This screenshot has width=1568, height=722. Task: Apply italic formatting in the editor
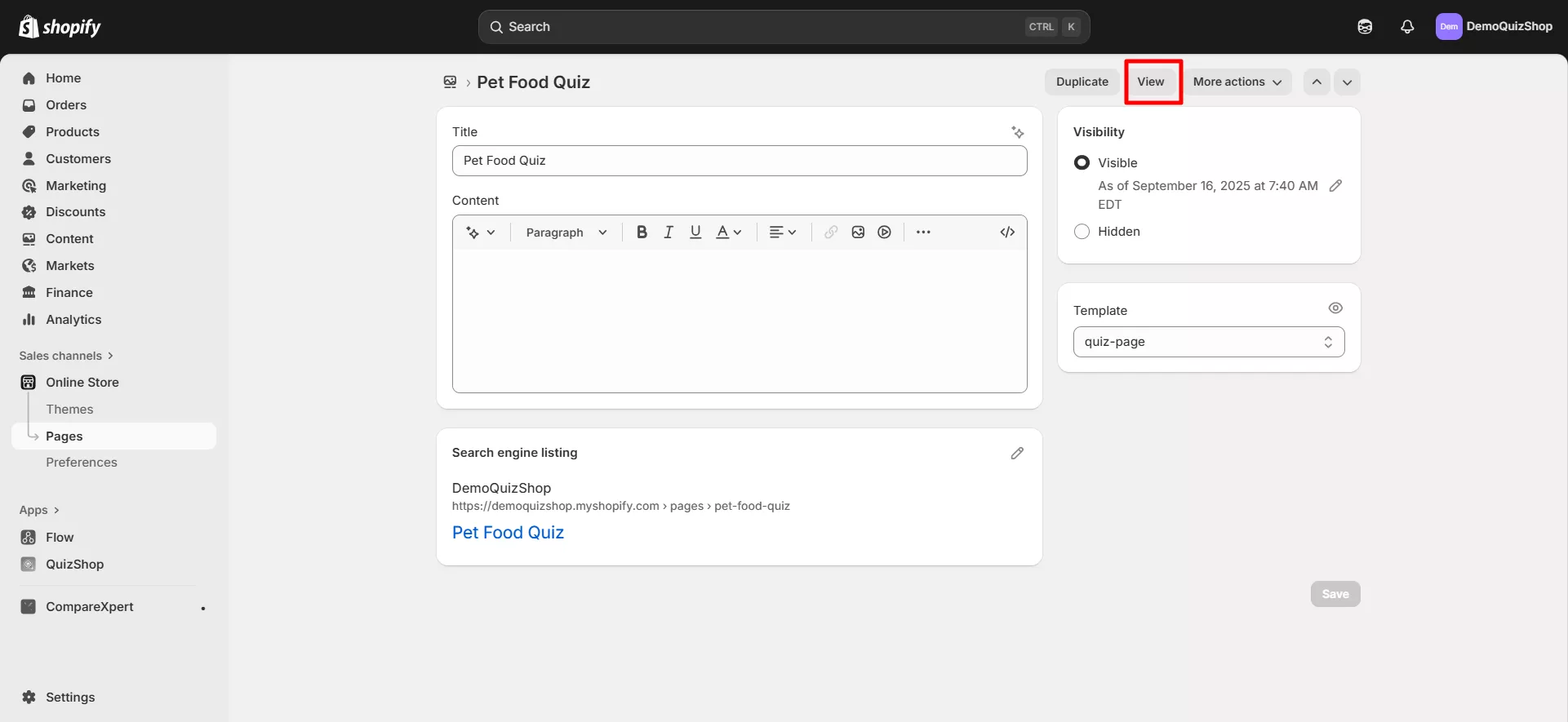pyautogui.click(x=669, y=233)
